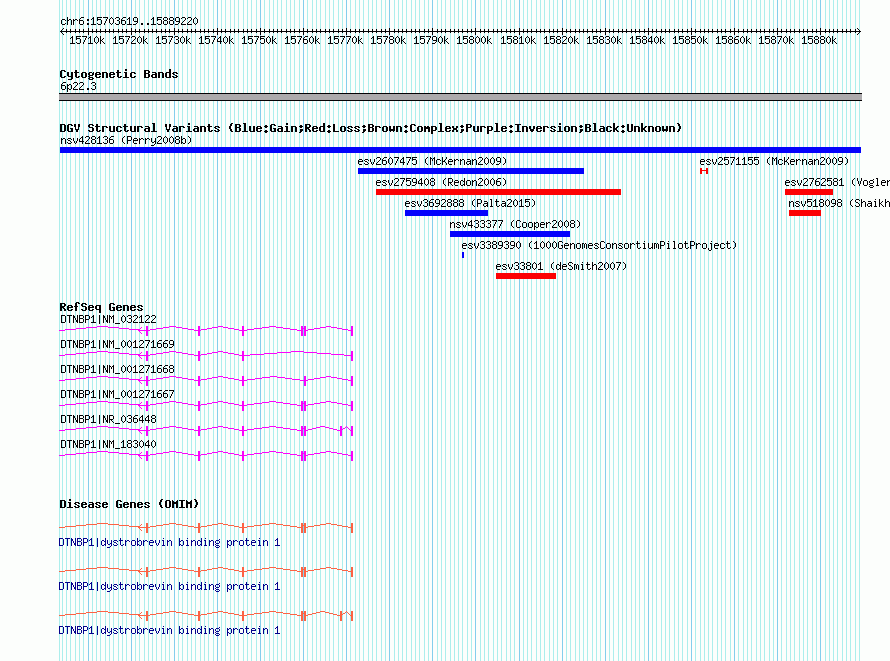Viewport: 890px width, 661px height.
Task: Select esv3389390 (1000GenomesConsortiumPilotProject) label
Action: pos(599,245)
